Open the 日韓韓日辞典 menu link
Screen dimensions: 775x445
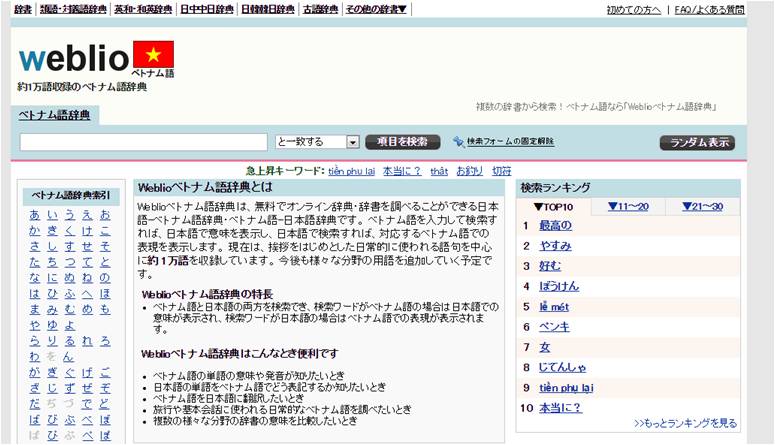(268, 9)
